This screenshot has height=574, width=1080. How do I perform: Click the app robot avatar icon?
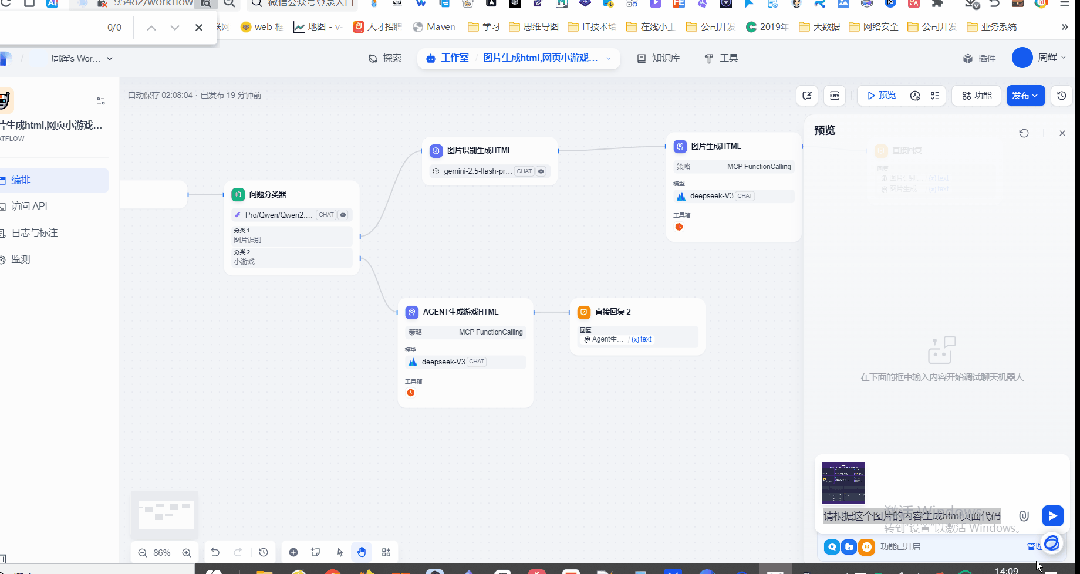pyautogui.click(x=6, y=101)
